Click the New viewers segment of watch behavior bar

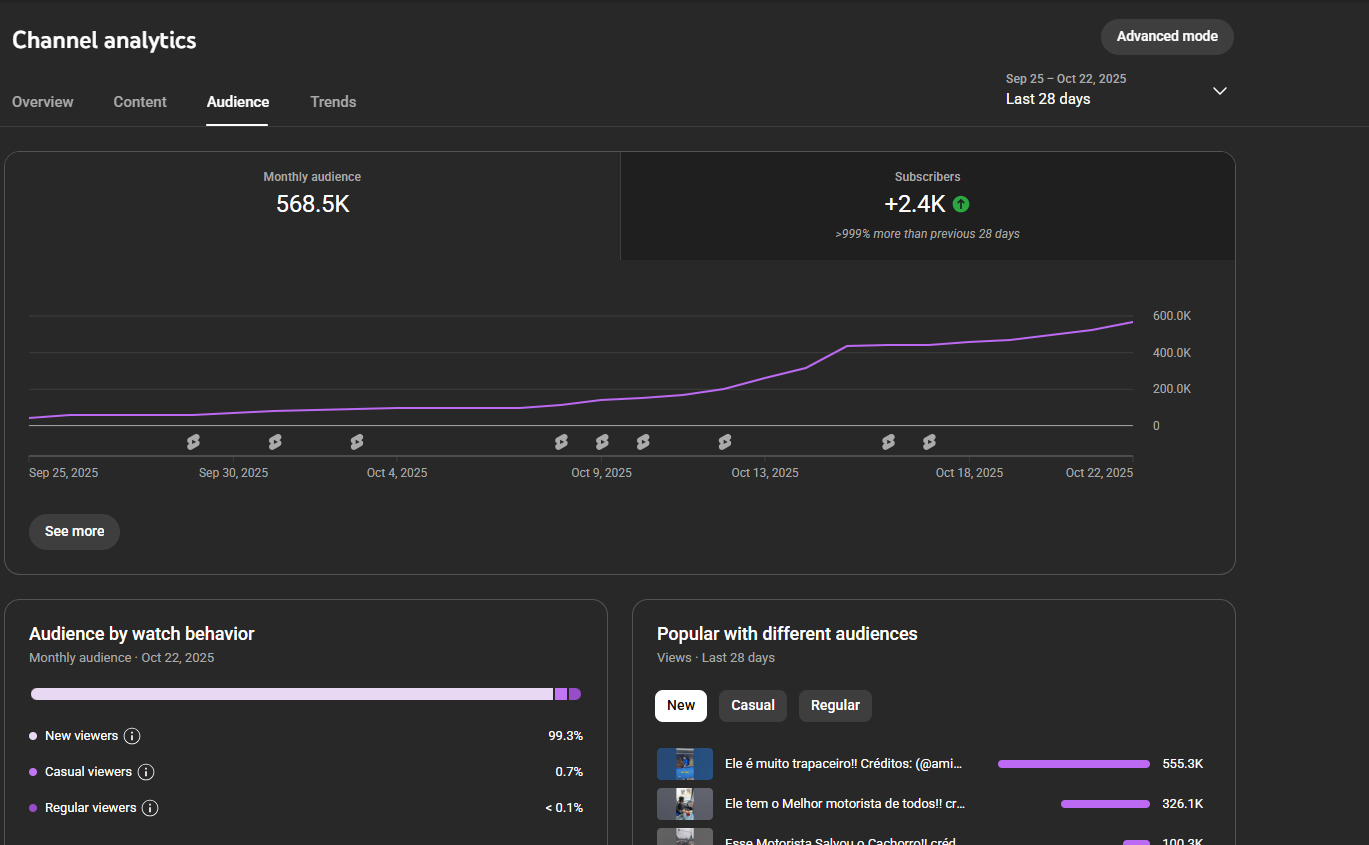(291, 694)
